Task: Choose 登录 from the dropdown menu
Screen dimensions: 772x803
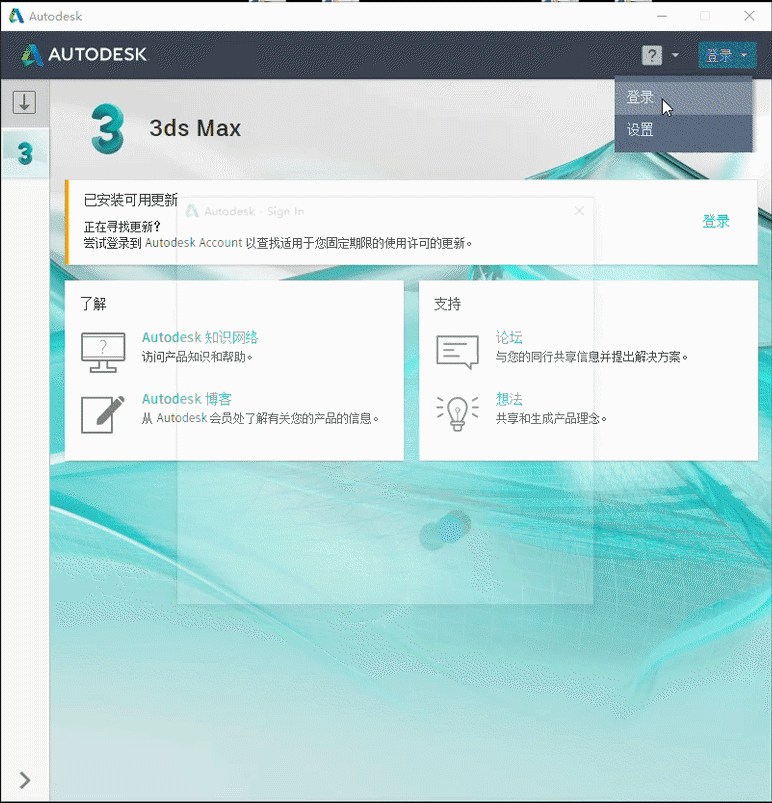Action: [683, 97]
